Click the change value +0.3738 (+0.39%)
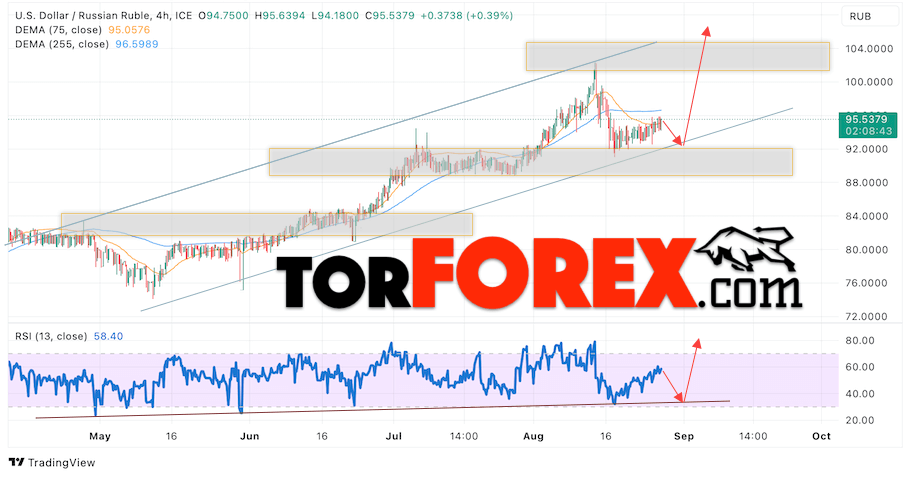The height and width of the screenshot is (477, 911). pyautogui.click(x=467, y=16)
